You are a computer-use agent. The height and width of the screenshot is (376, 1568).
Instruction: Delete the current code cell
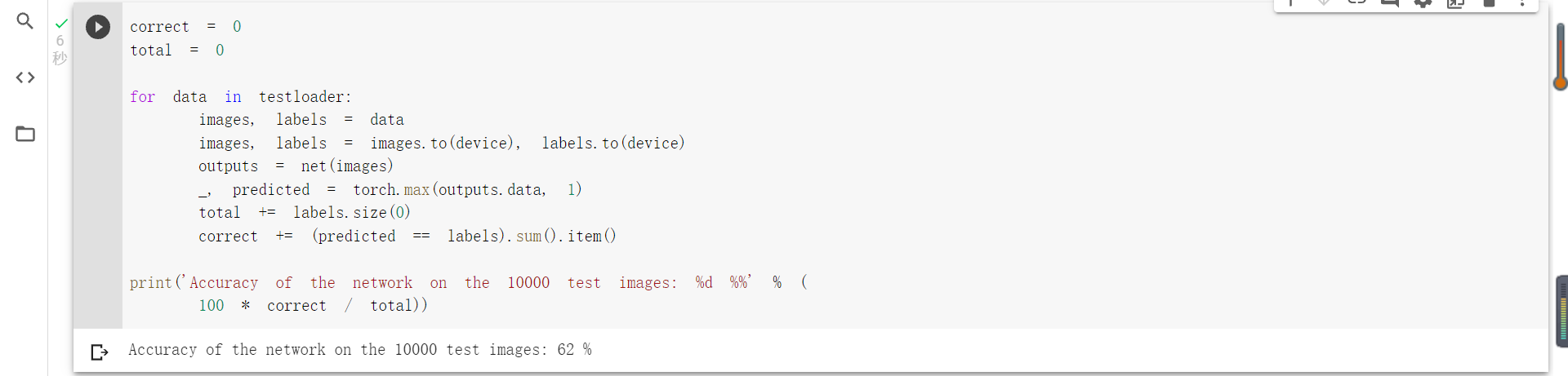point(1489,3)
